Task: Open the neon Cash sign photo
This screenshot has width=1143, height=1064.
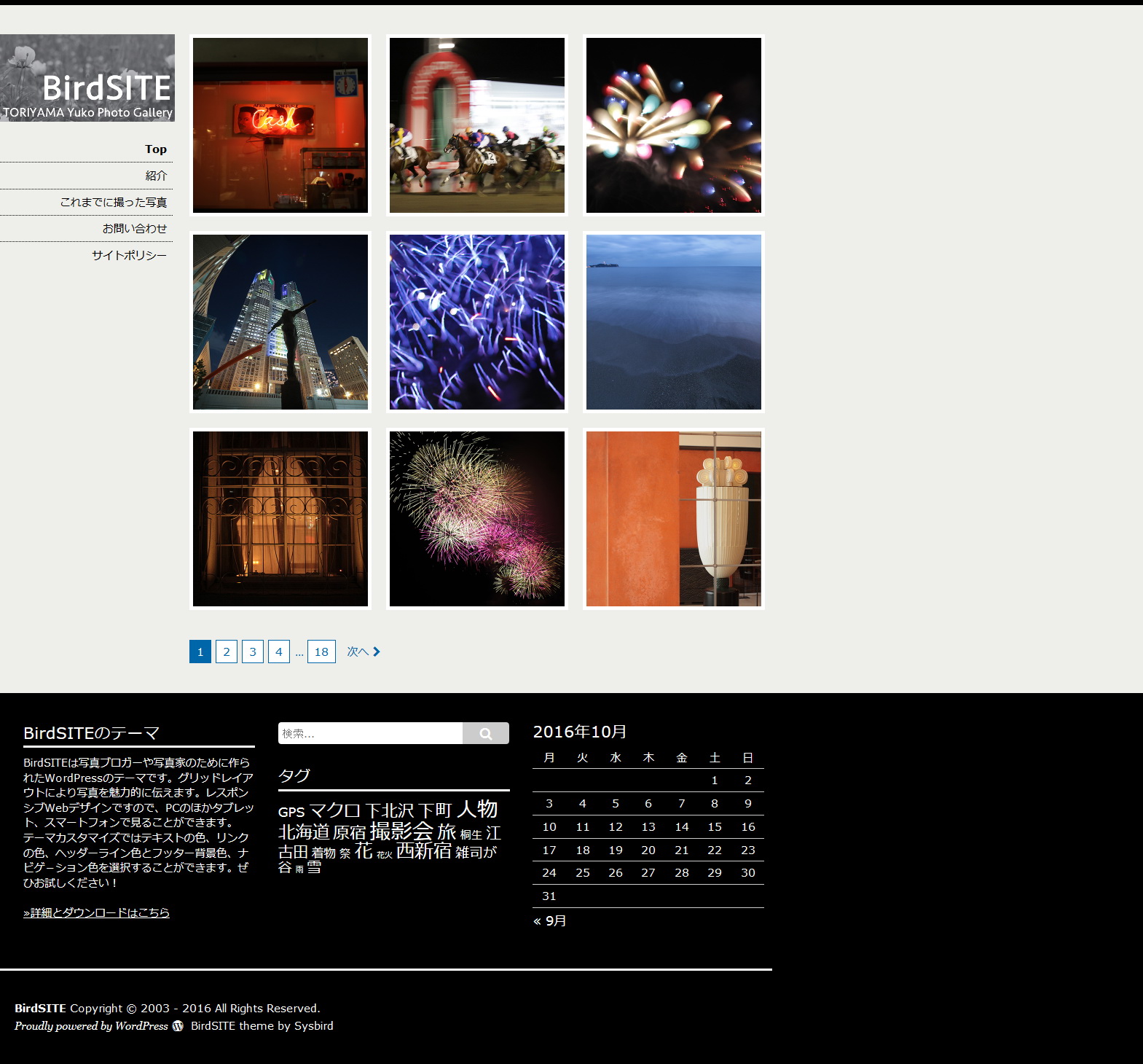Action: point(280,125)
